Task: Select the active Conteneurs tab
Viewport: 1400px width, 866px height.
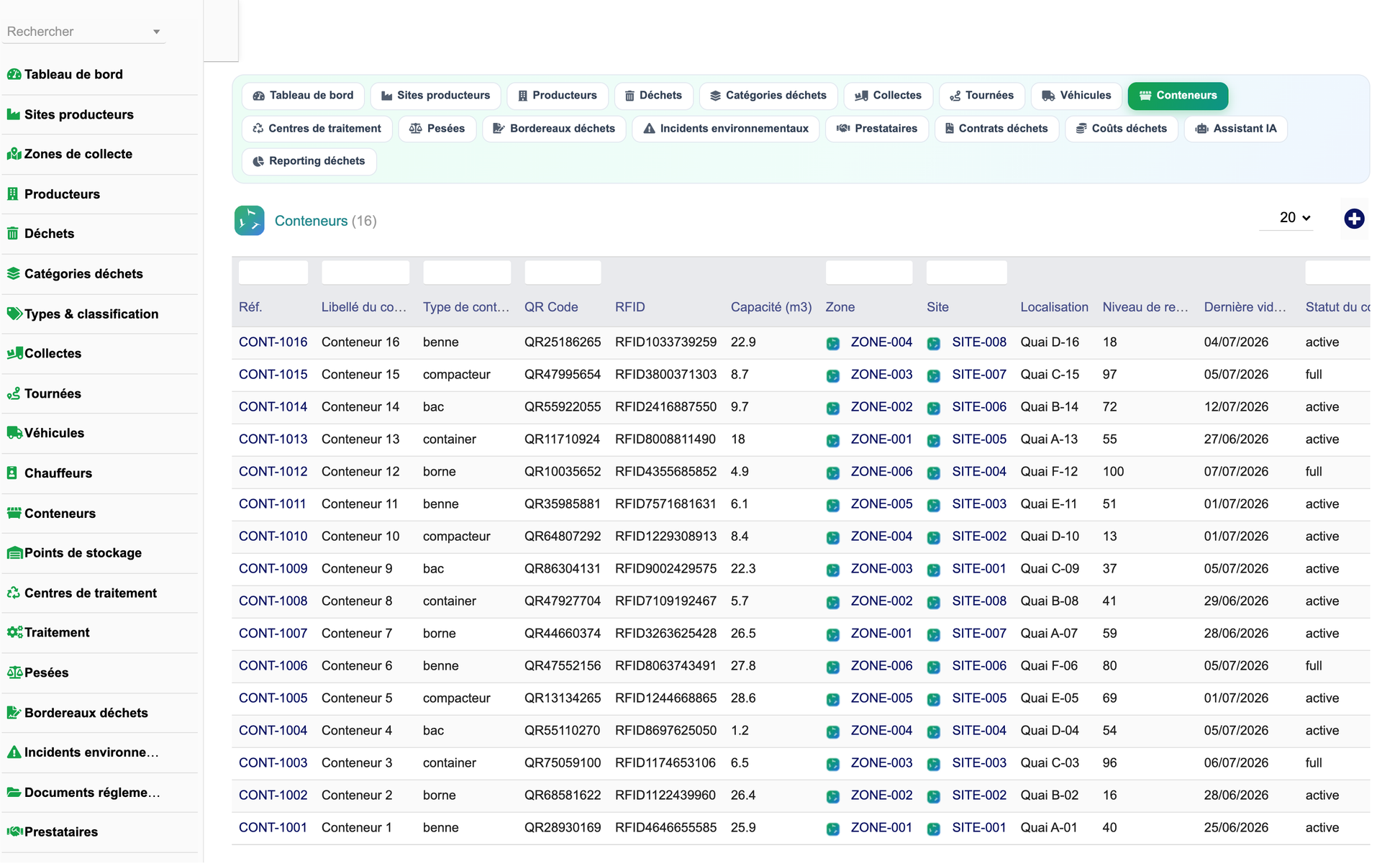Action: click(x=1178, y=96)
